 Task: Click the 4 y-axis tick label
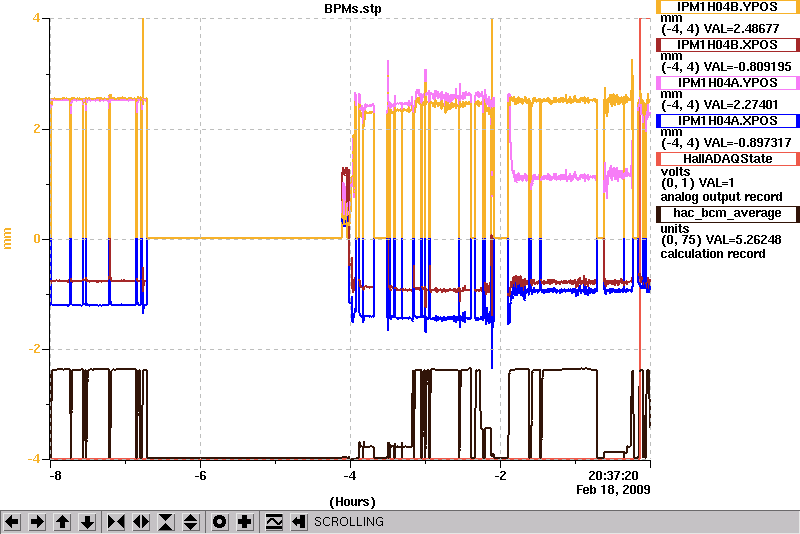[36, 18]
